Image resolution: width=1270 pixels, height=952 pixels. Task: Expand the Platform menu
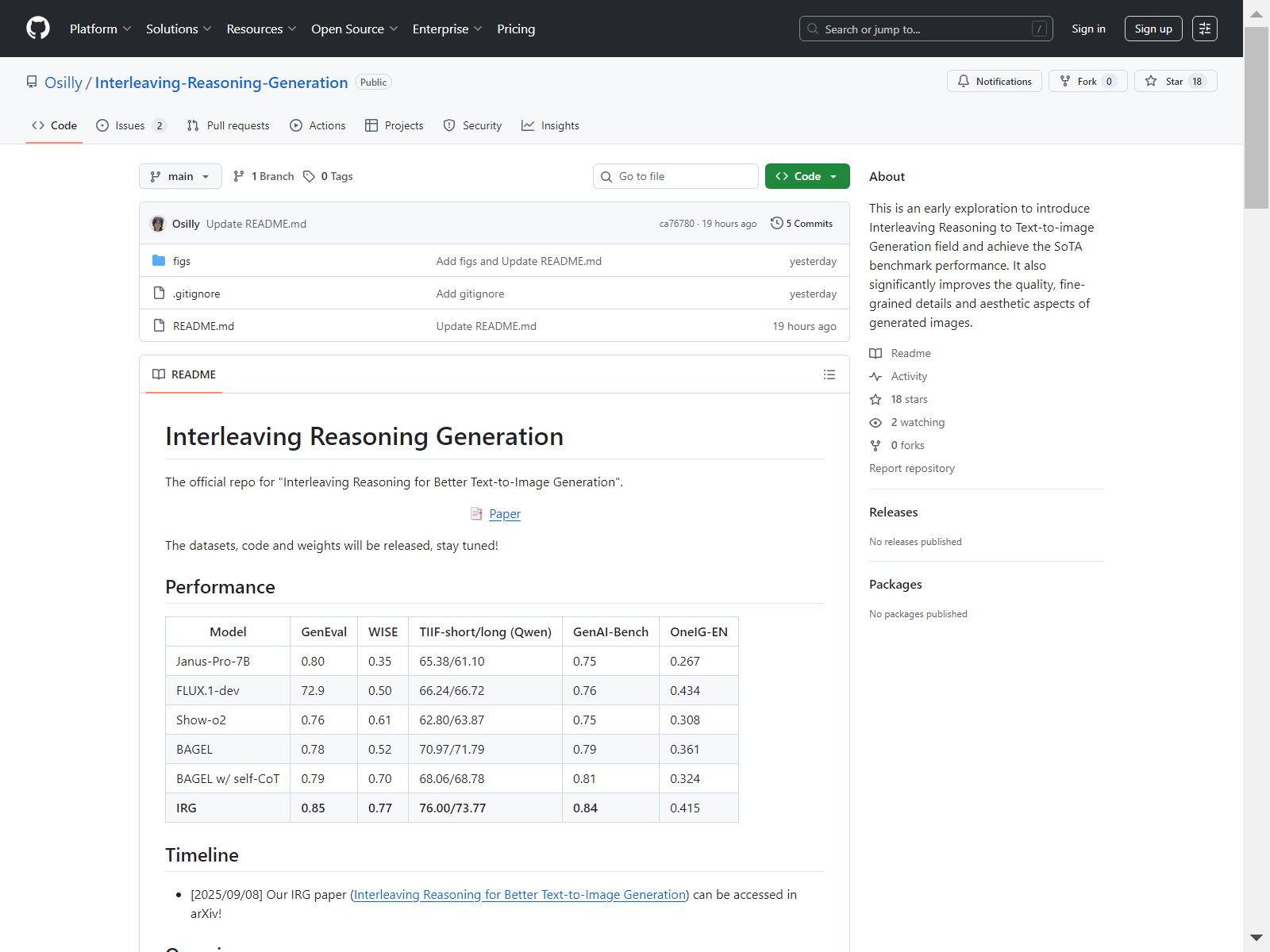tap(101, 29)
